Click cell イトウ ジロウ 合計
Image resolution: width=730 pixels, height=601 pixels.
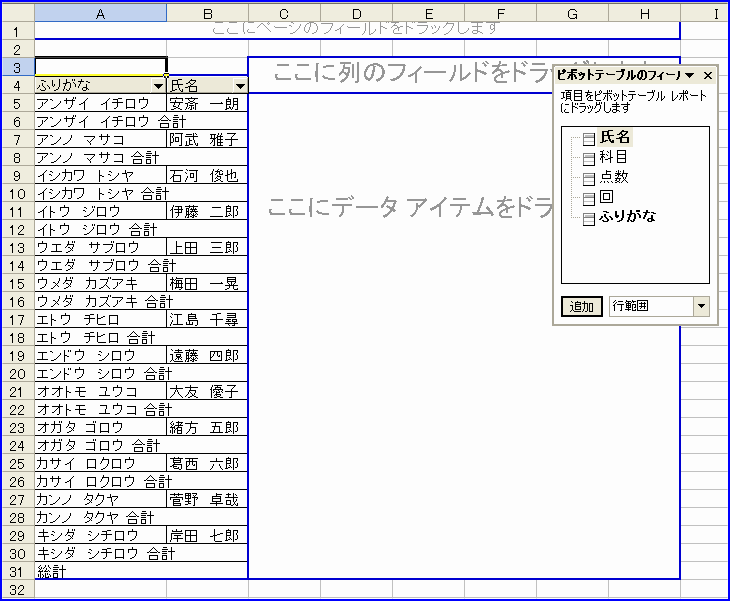[x=141, y=230]
